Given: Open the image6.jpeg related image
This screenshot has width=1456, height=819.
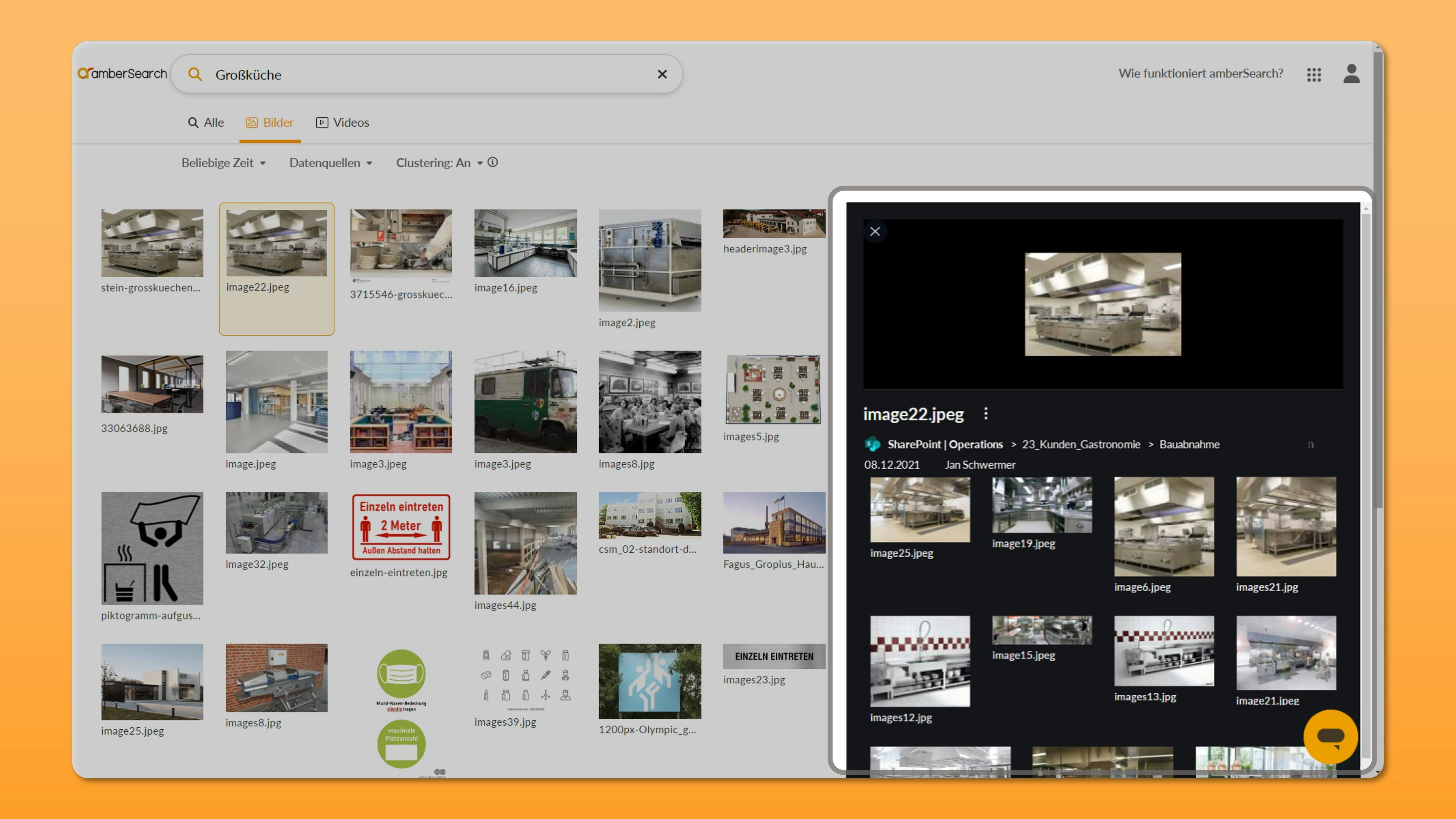Looking at the screenshot, I should pyautogui.click(x=1164, y=527).
